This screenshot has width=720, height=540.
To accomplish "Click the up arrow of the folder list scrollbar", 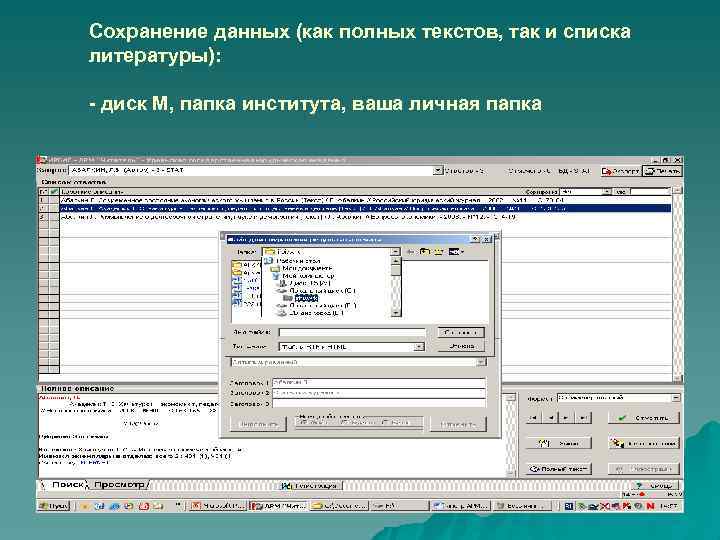I will coord(396,261).
